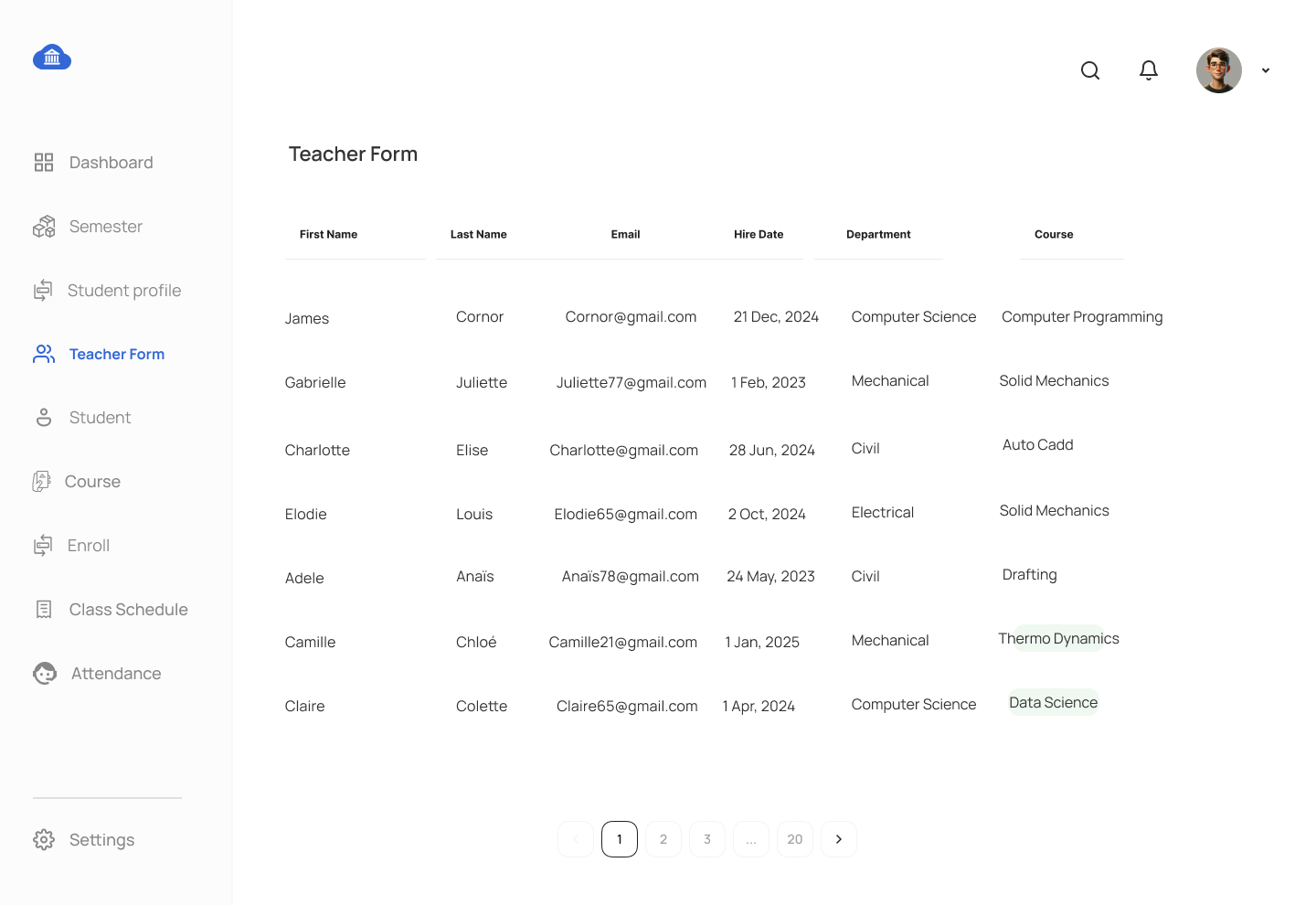This screenshot has height=905, width=1316.
Task: Click the First Name column header
Action: pyautogui.click(x=329, y=234)
